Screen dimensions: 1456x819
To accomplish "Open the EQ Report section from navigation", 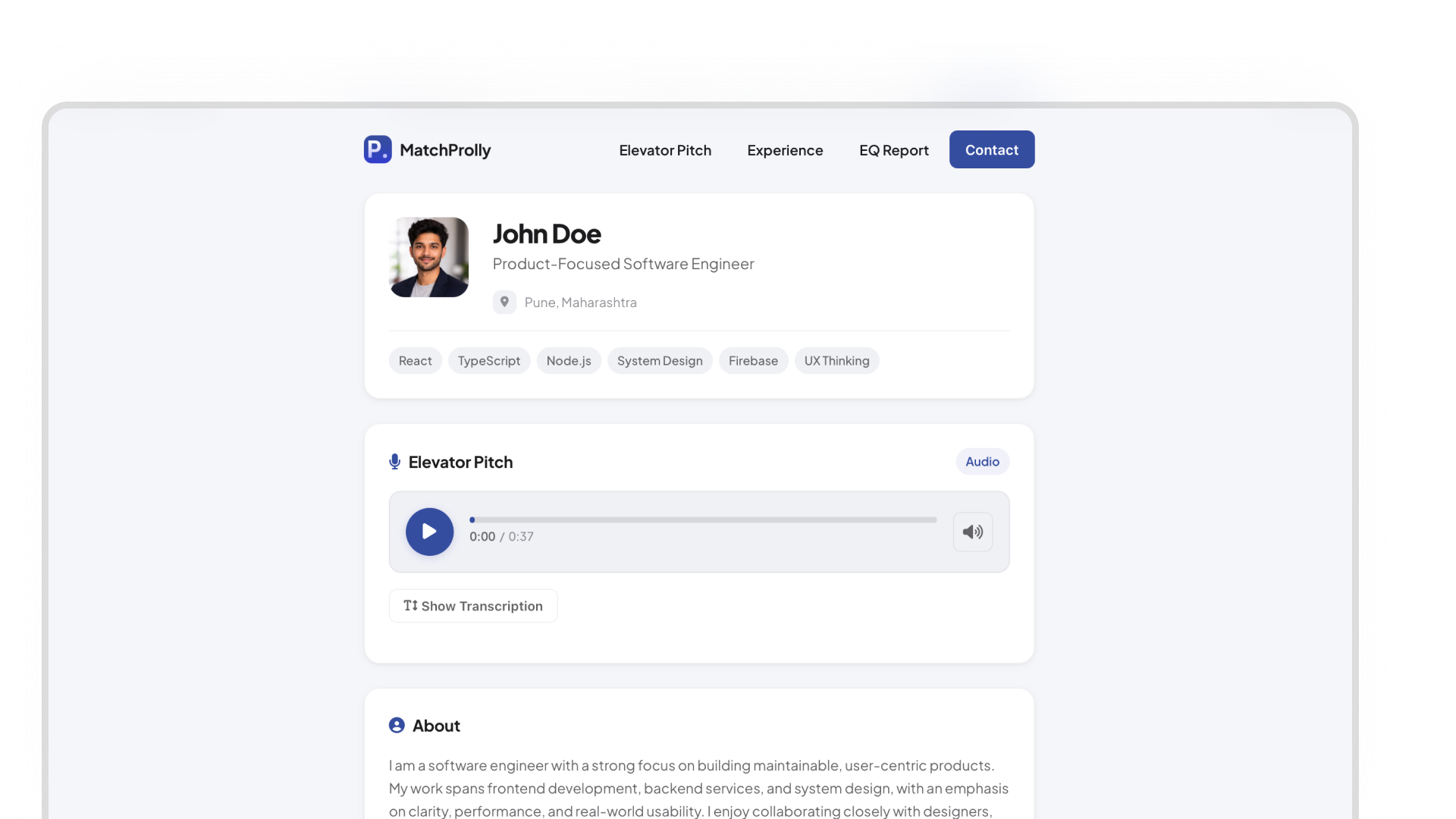I will 893,149.
